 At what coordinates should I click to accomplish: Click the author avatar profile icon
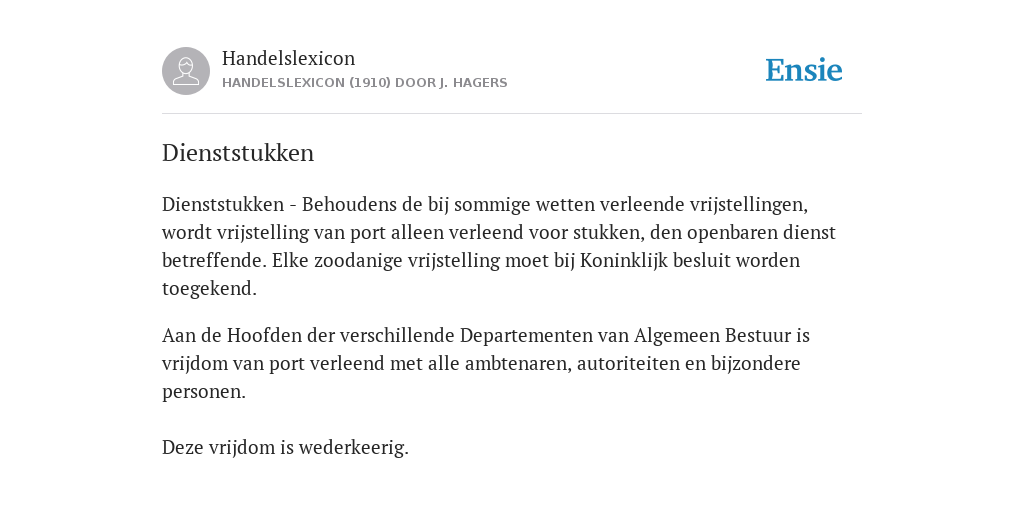point(186,71)
